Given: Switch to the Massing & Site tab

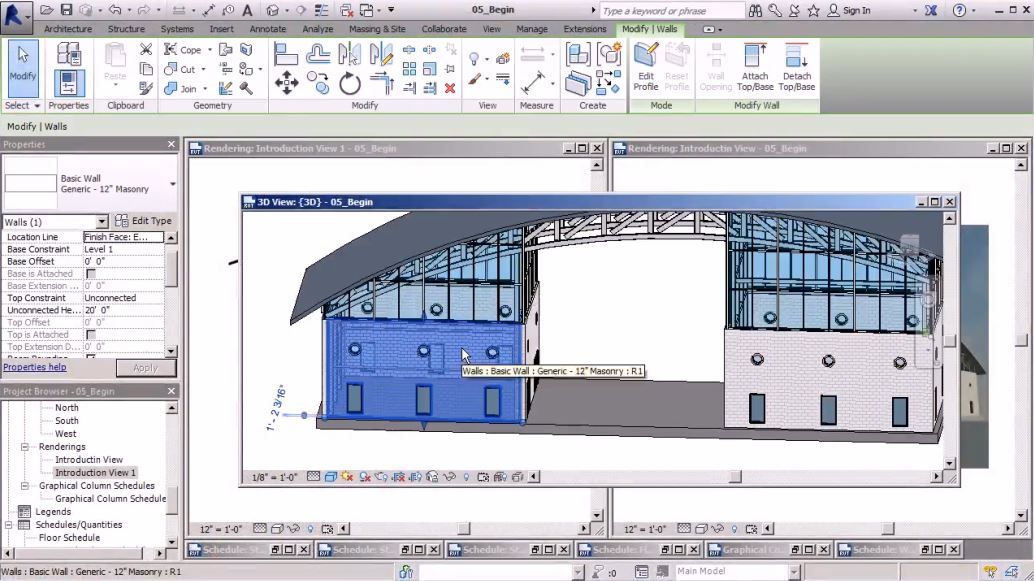Looking at the screenshot, I should pyautogui.click(x=377, y=29).
